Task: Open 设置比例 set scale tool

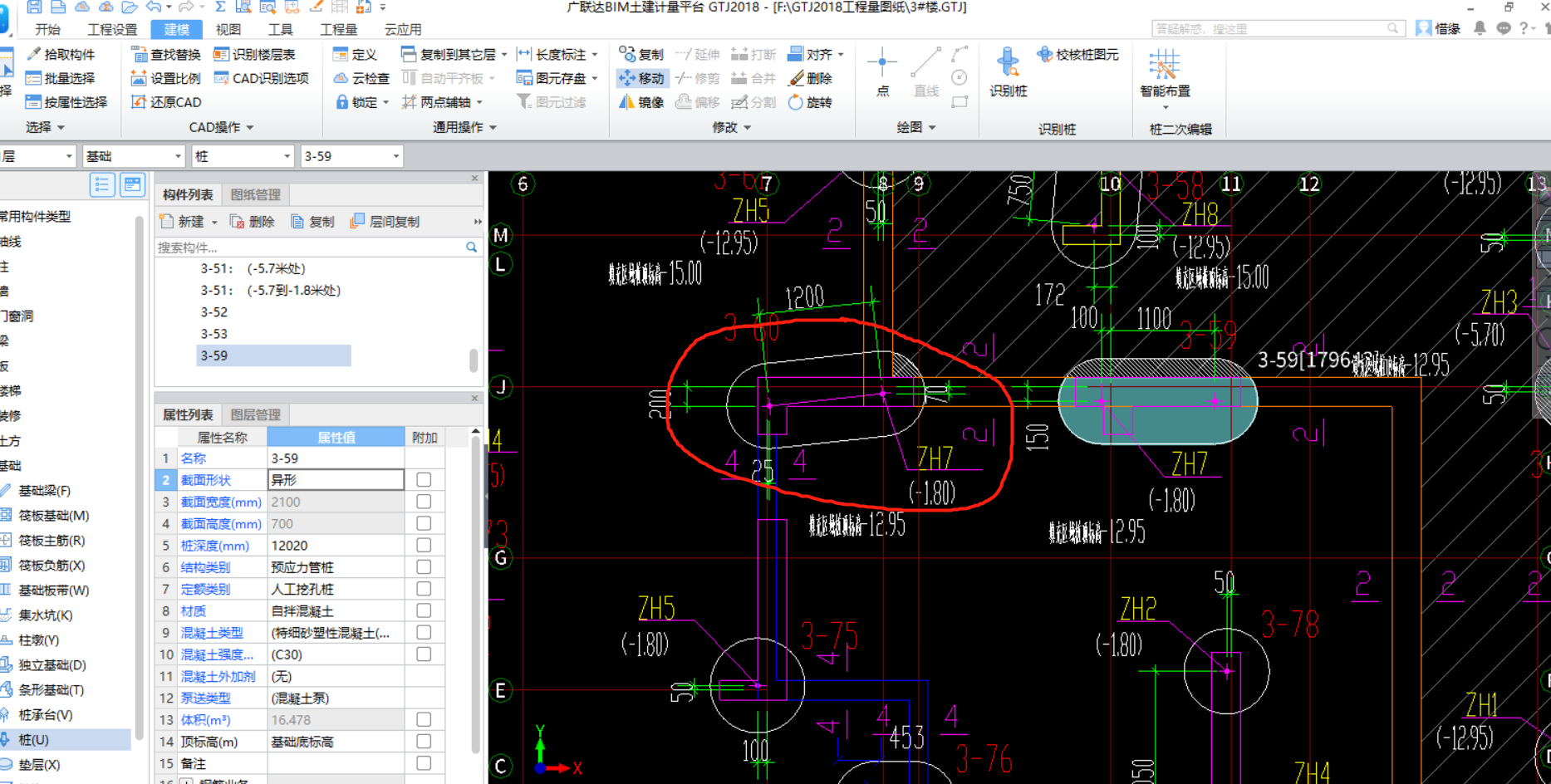Action: point(166,78)
